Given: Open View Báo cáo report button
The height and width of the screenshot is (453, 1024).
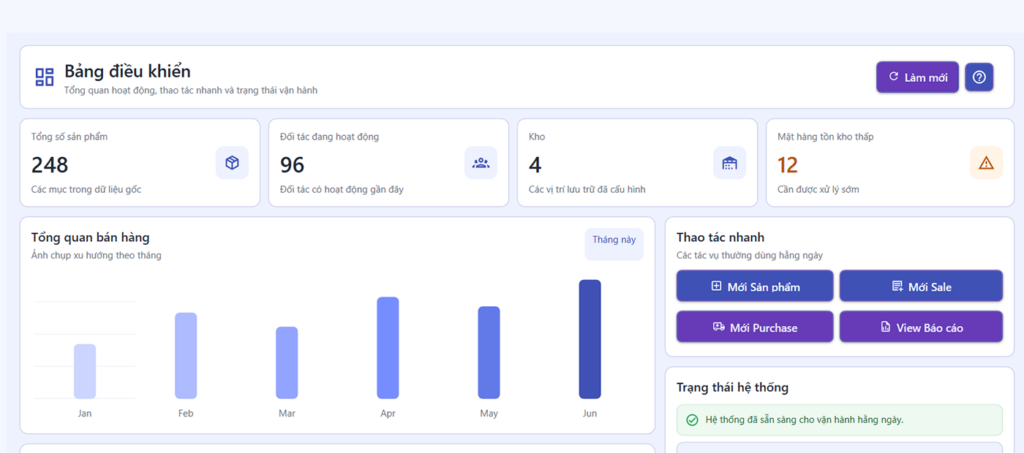Looking at the screenshot, I should pos(920,327).
